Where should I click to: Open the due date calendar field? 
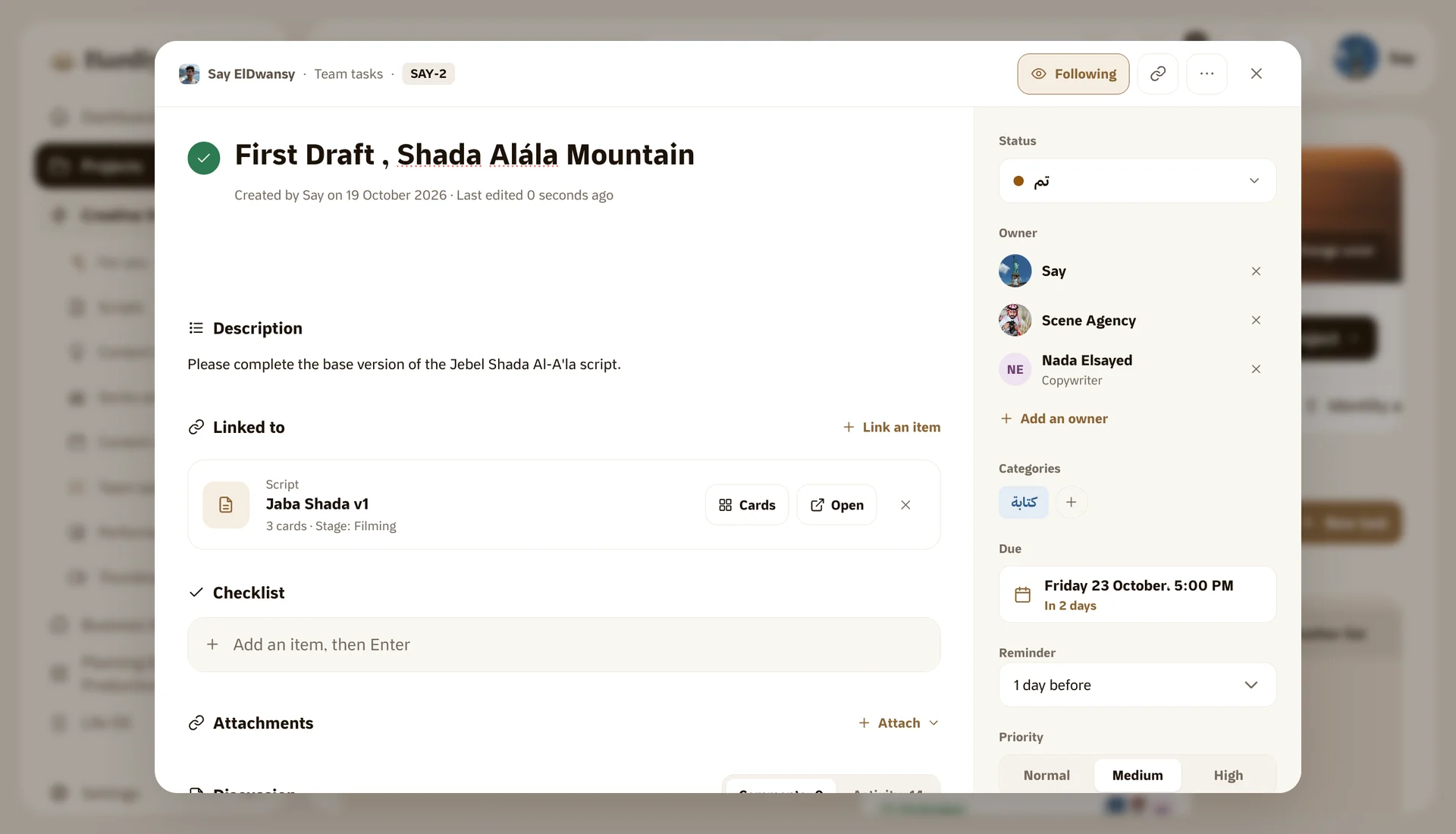(x=1137, y=594)
